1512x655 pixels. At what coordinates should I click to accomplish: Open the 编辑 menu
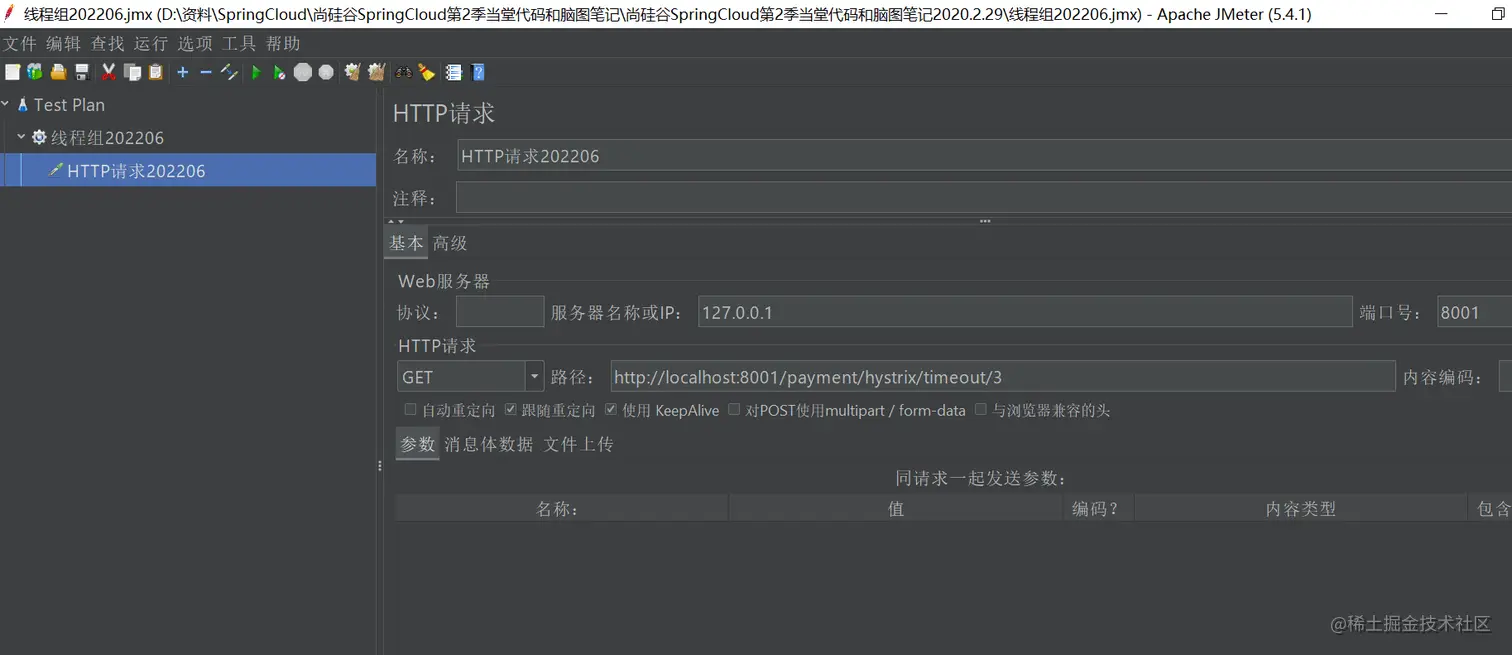click(x=63, y=44)
